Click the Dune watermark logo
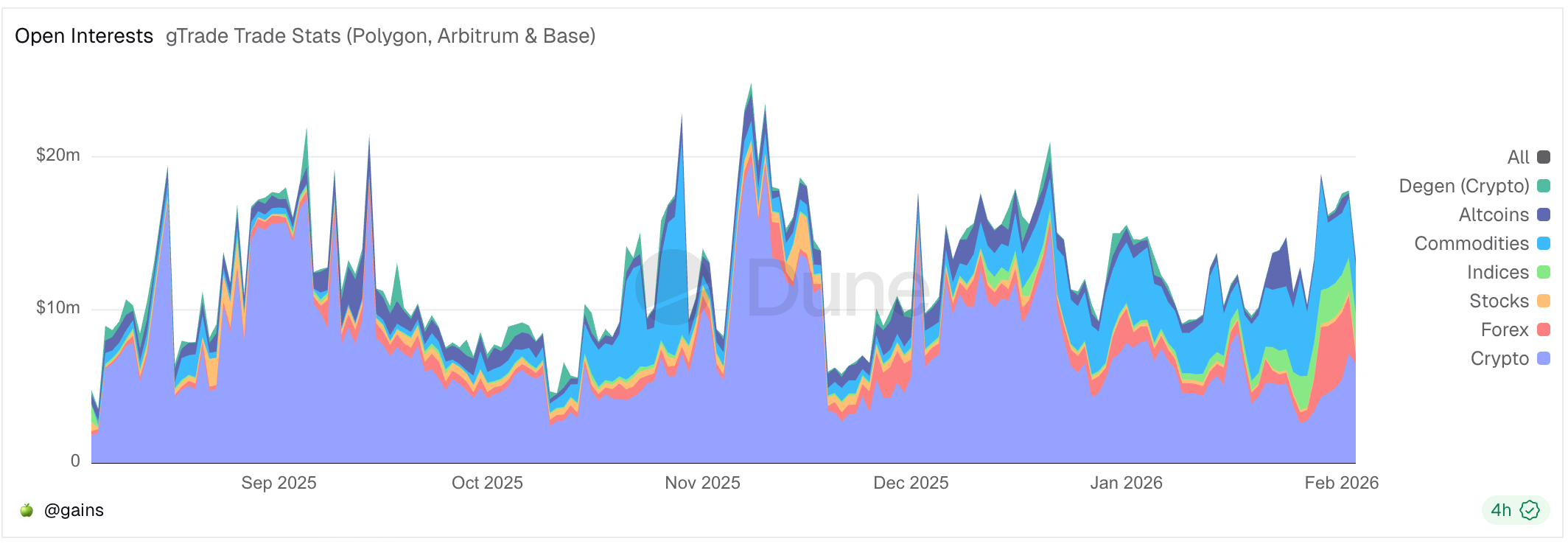 click(781, 287)
